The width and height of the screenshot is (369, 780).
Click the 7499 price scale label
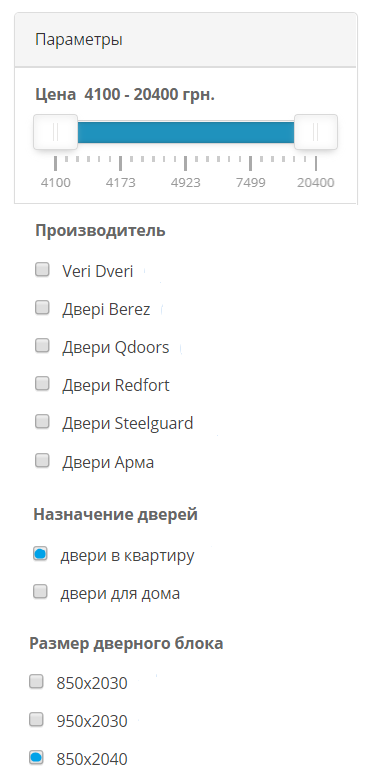click(251, 183)
